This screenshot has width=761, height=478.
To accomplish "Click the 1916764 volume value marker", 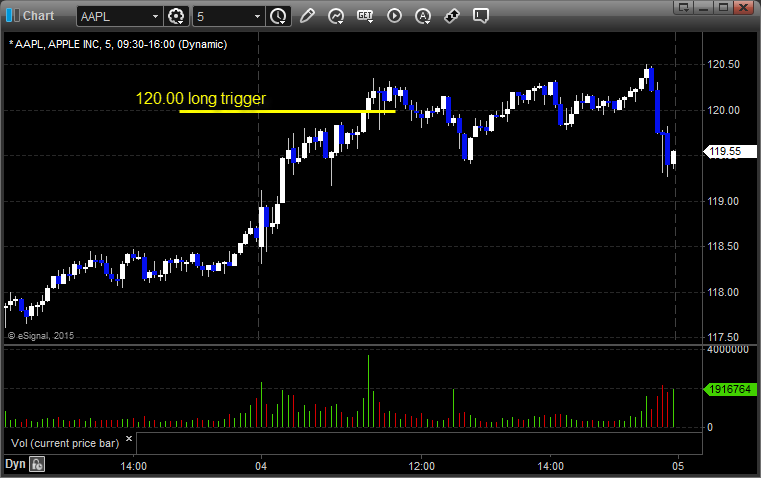I will pos(730,389).
